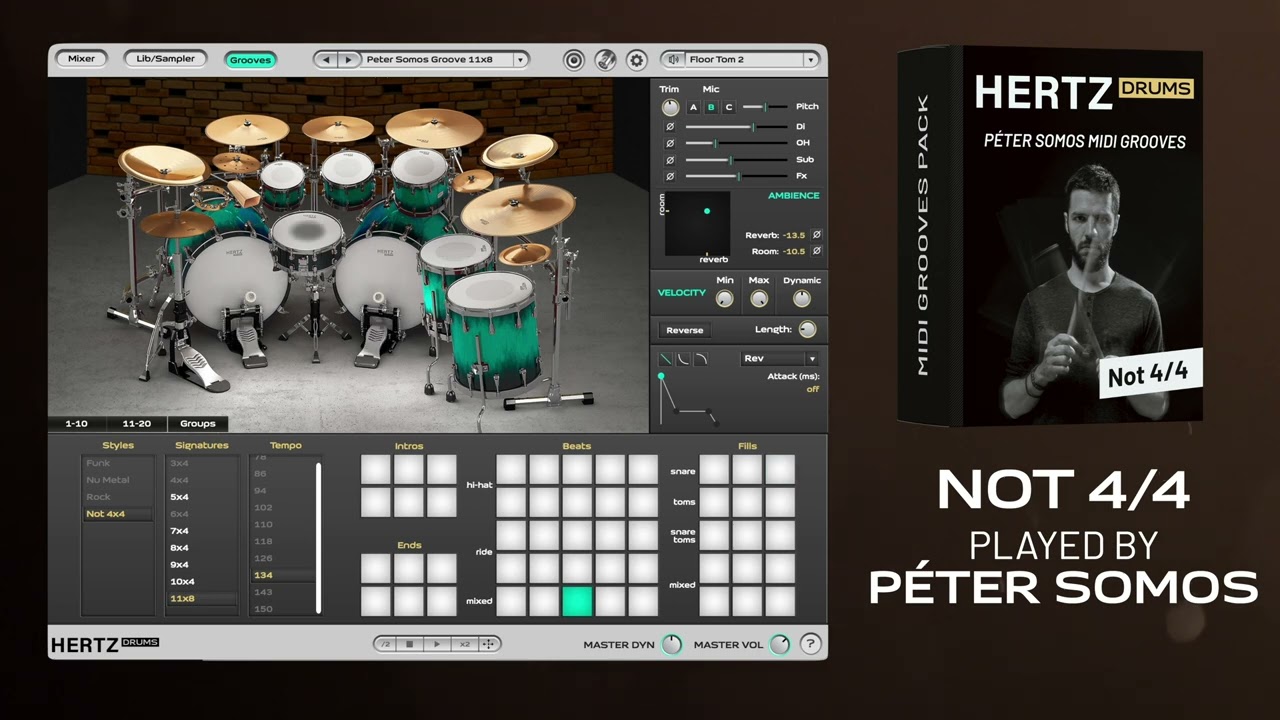
Task: Open the 11-20 pads tab
Action: point(137,424)
